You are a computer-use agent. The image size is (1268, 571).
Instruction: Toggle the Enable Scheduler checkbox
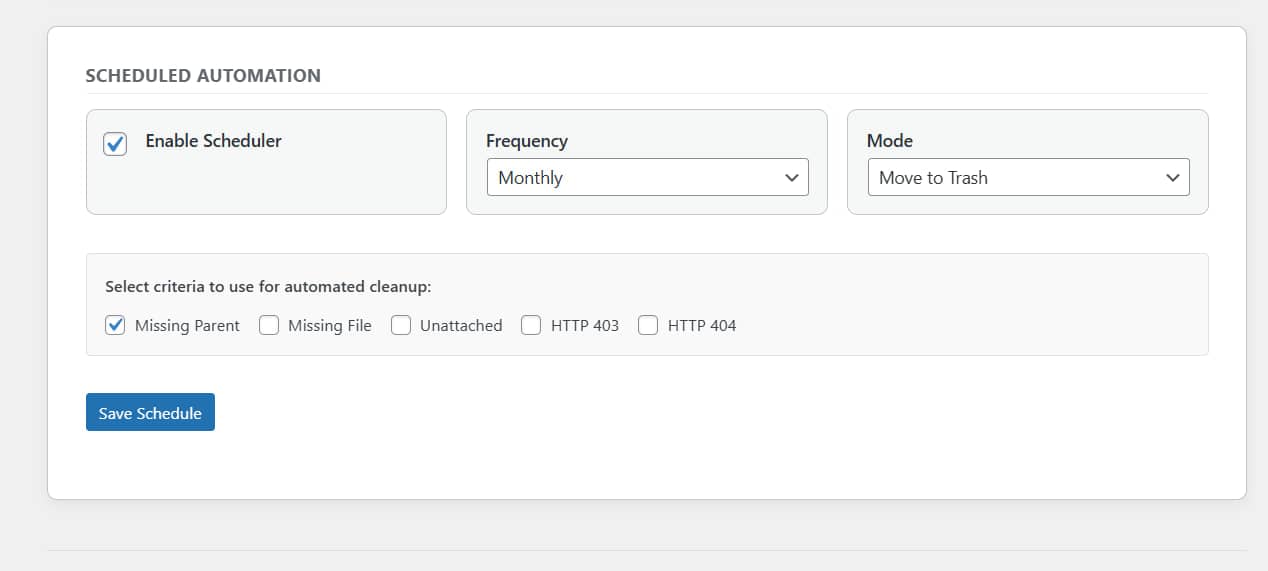tap(115, 144)
